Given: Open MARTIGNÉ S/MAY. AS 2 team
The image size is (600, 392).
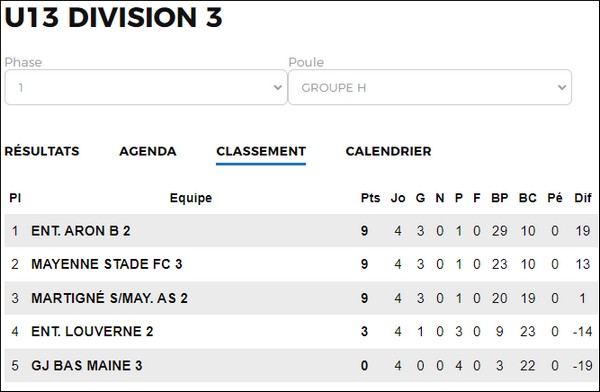Looking at the screenshot, I should pos(109,298).
